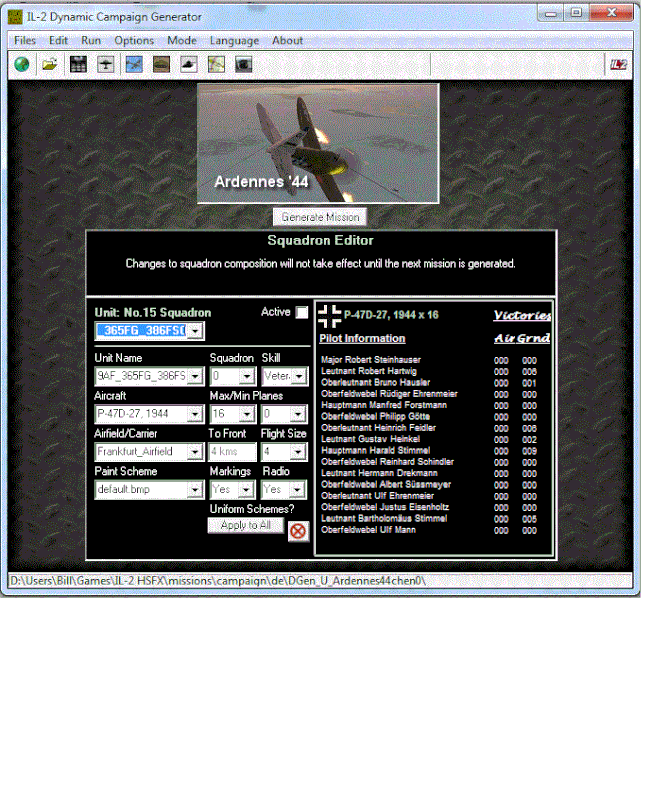Expand the Squadron number dropdown
The image size is (651, 800).
click(247, 377)
